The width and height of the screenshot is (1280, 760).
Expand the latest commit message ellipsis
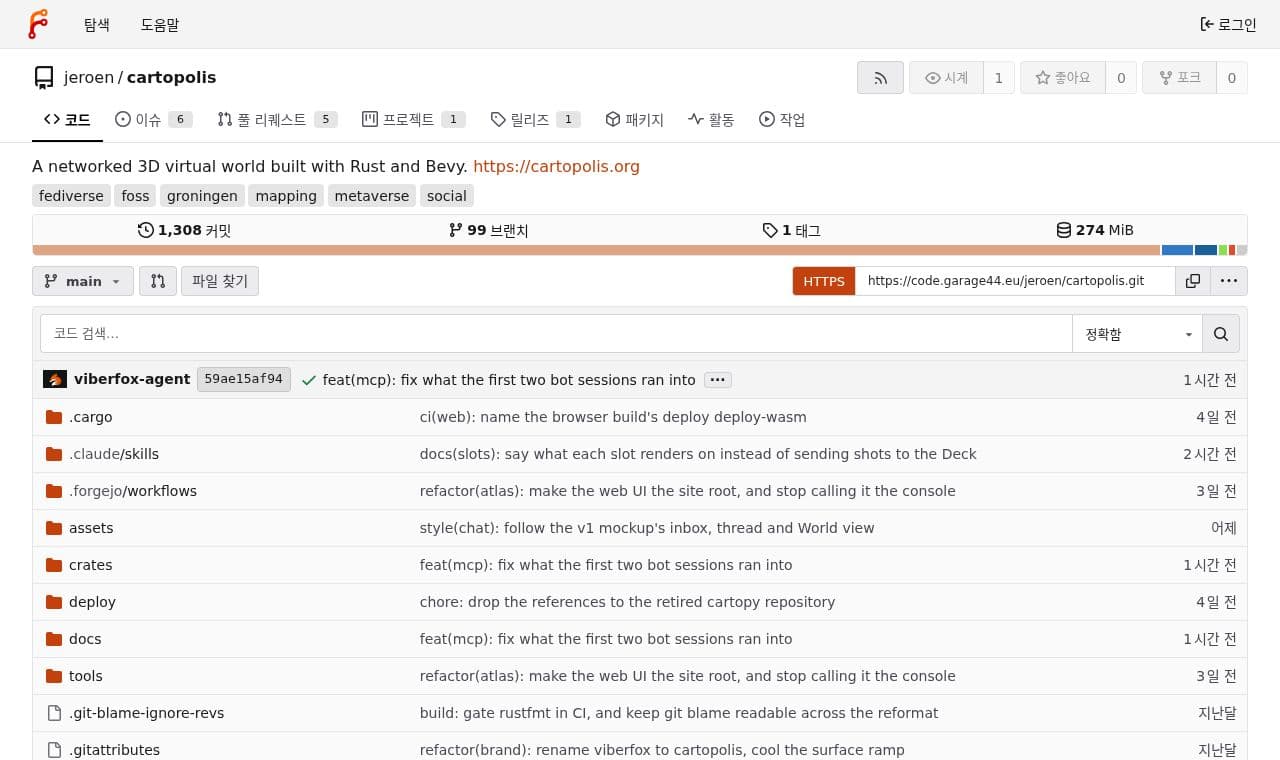pyautogui.click(x=718, y=380)
